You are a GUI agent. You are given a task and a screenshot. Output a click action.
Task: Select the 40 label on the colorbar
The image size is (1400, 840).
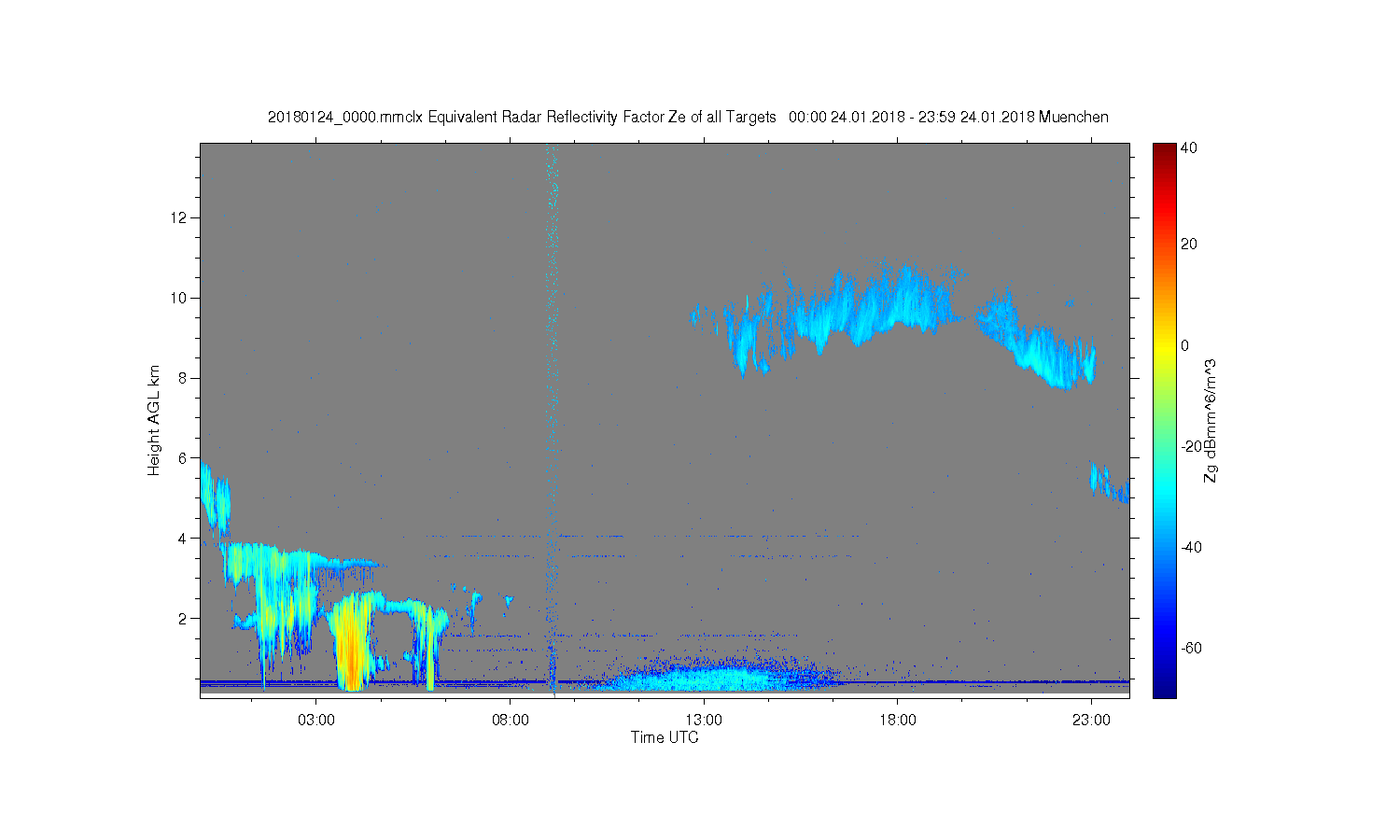pos(1189,147)
